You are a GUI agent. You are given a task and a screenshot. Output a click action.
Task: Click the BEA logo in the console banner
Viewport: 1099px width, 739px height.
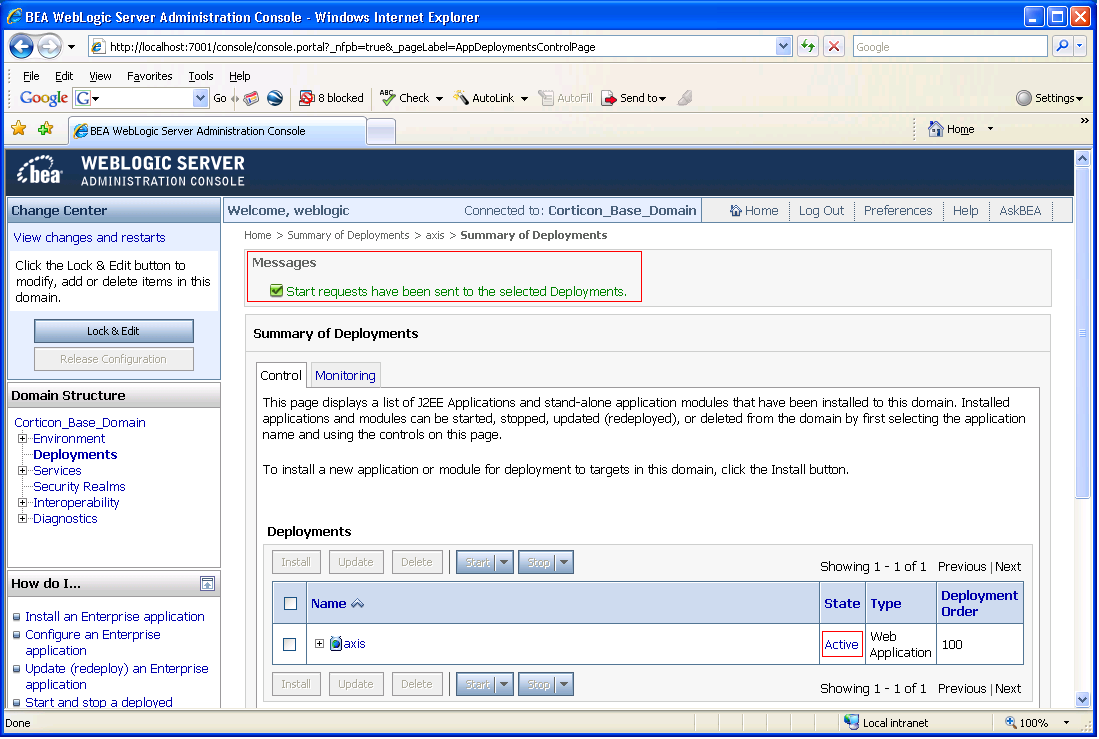pos(40,171)
